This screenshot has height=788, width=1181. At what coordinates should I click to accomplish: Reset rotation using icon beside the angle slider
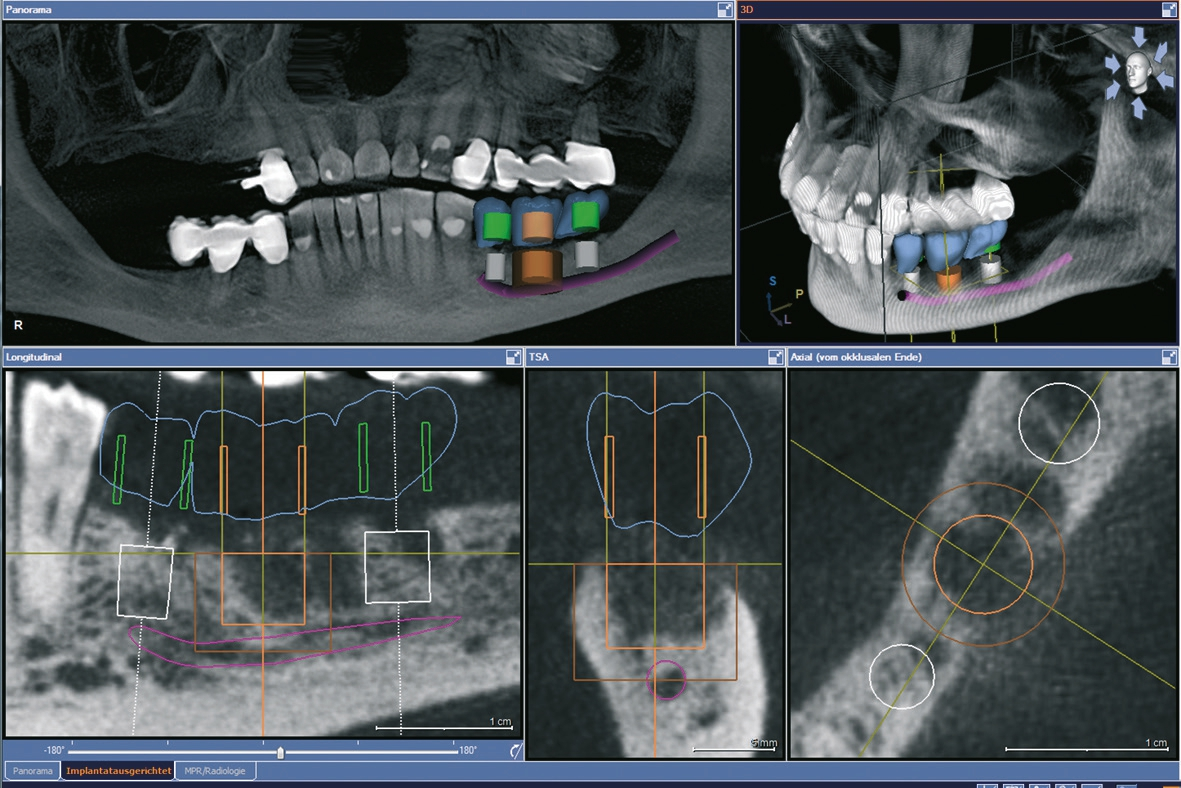click(x=515, y=750)
